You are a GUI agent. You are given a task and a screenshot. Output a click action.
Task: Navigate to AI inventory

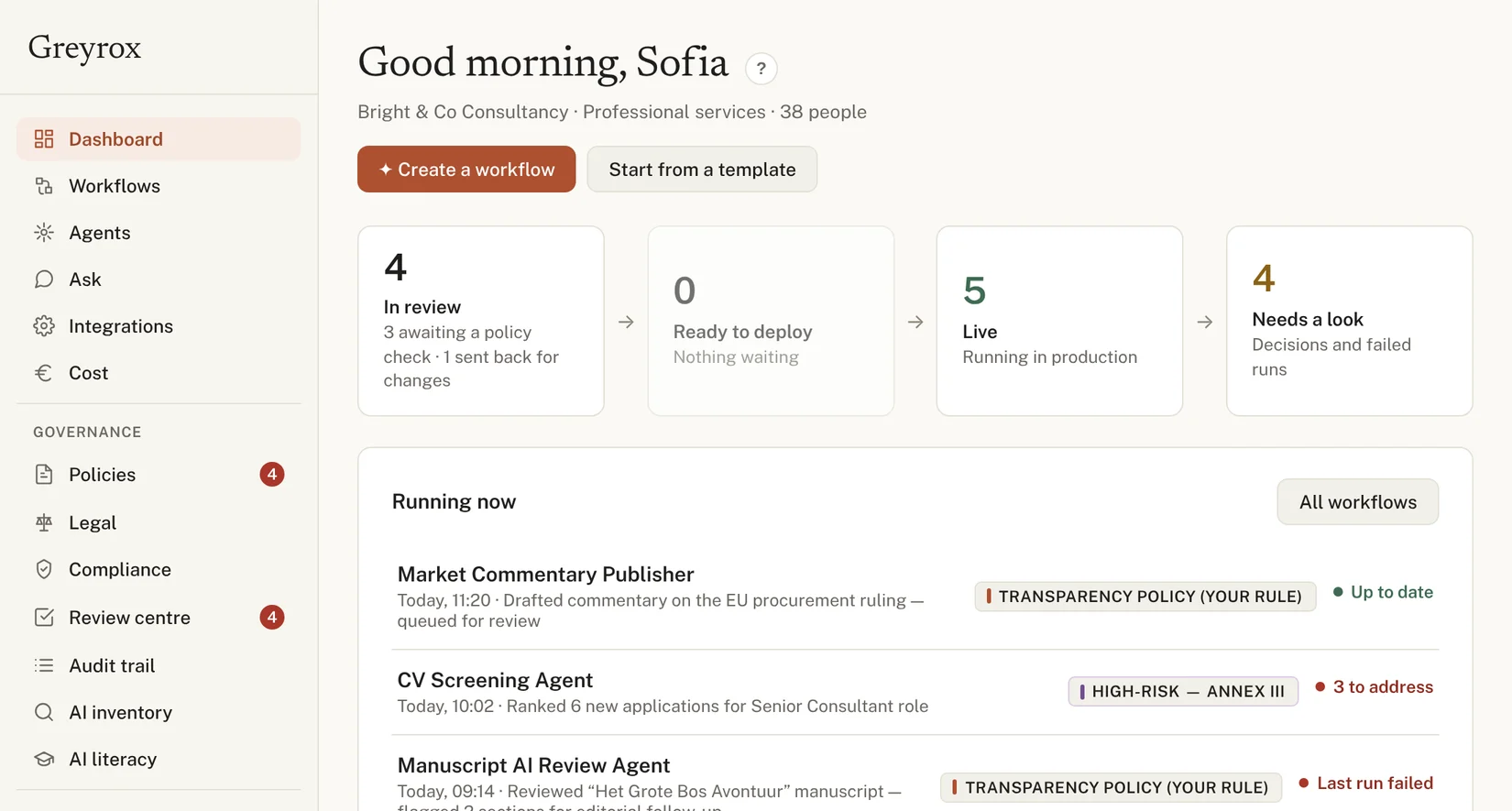click(159, 712)
